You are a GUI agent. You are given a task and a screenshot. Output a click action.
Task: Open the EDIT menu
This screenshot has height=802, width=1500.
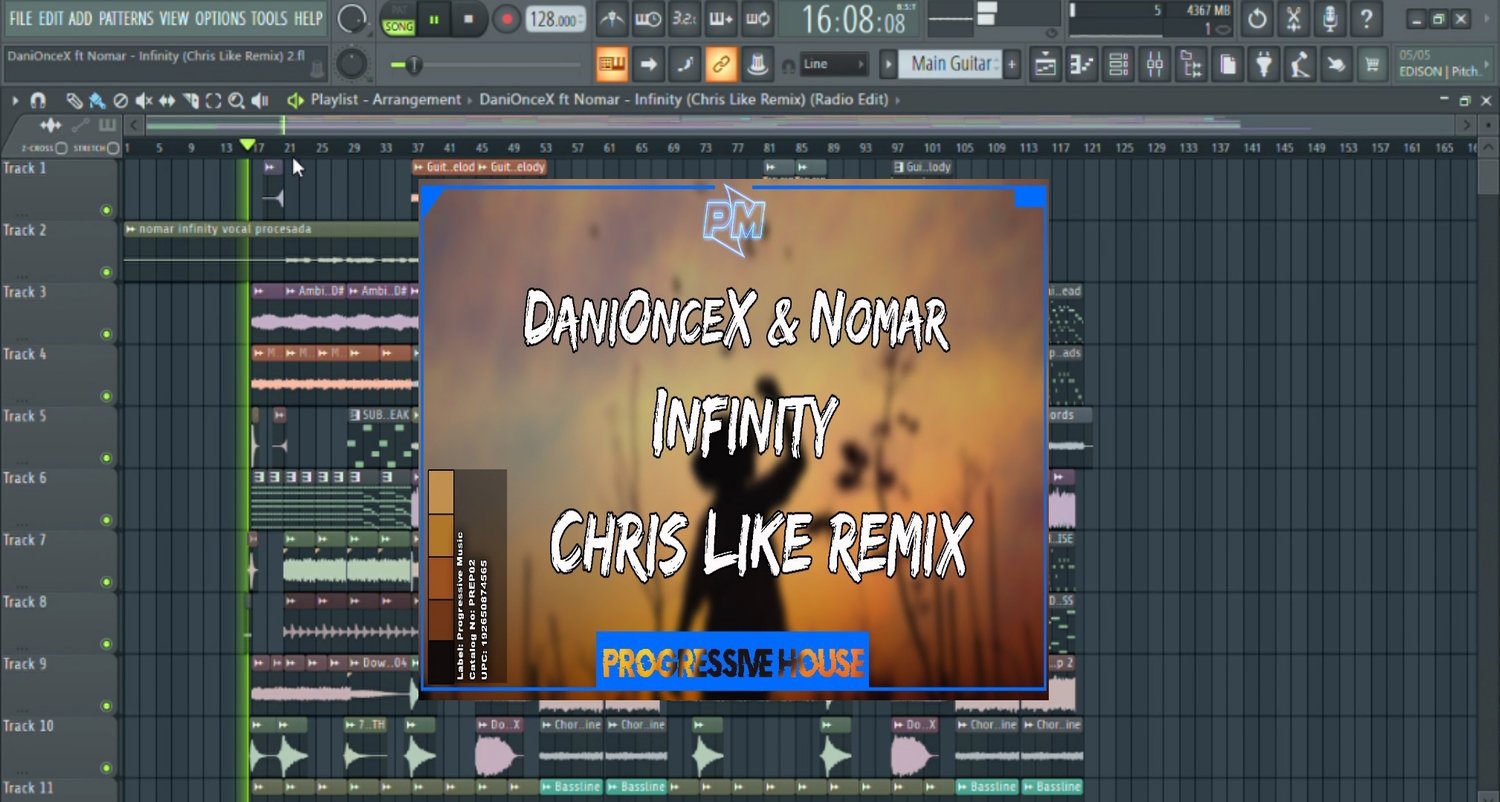(x=51, y=18)
